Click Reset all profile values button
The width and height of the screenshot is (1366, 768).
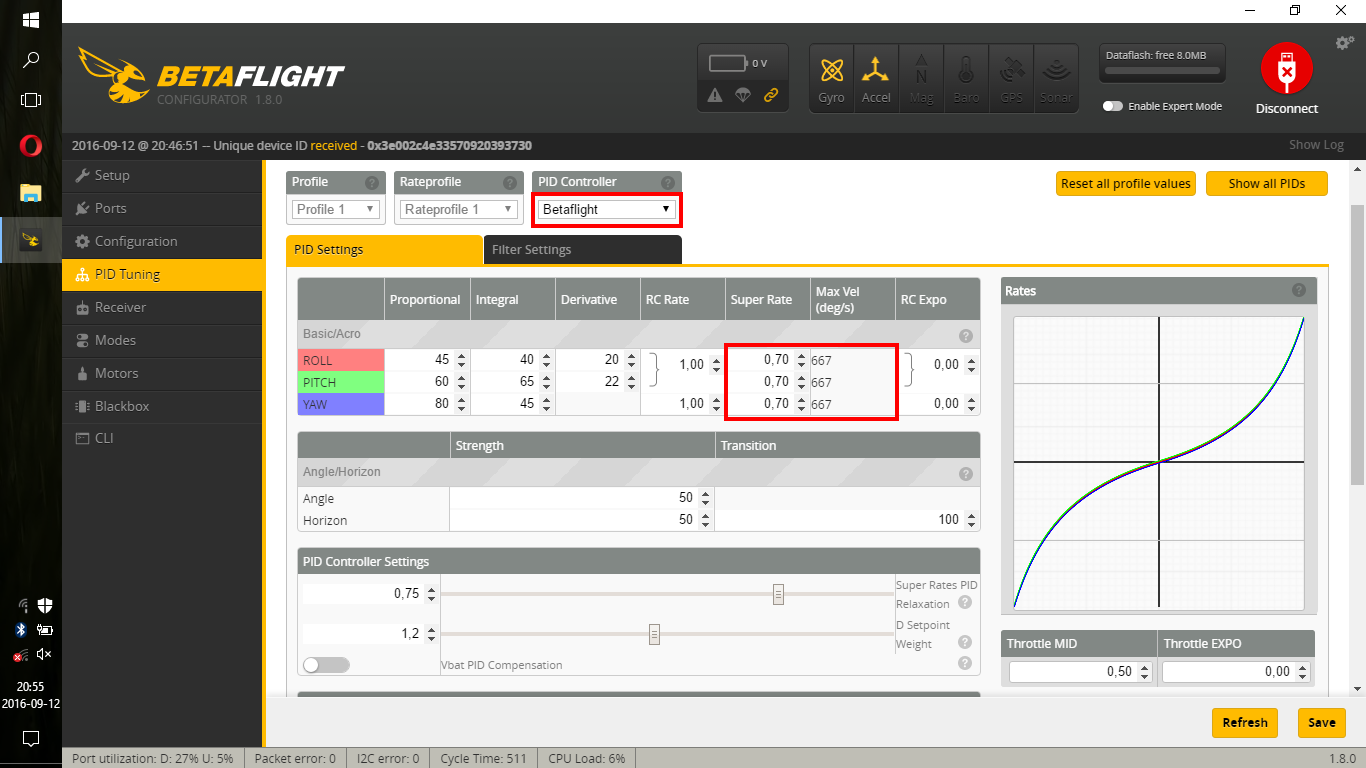tap(1125, 184)
